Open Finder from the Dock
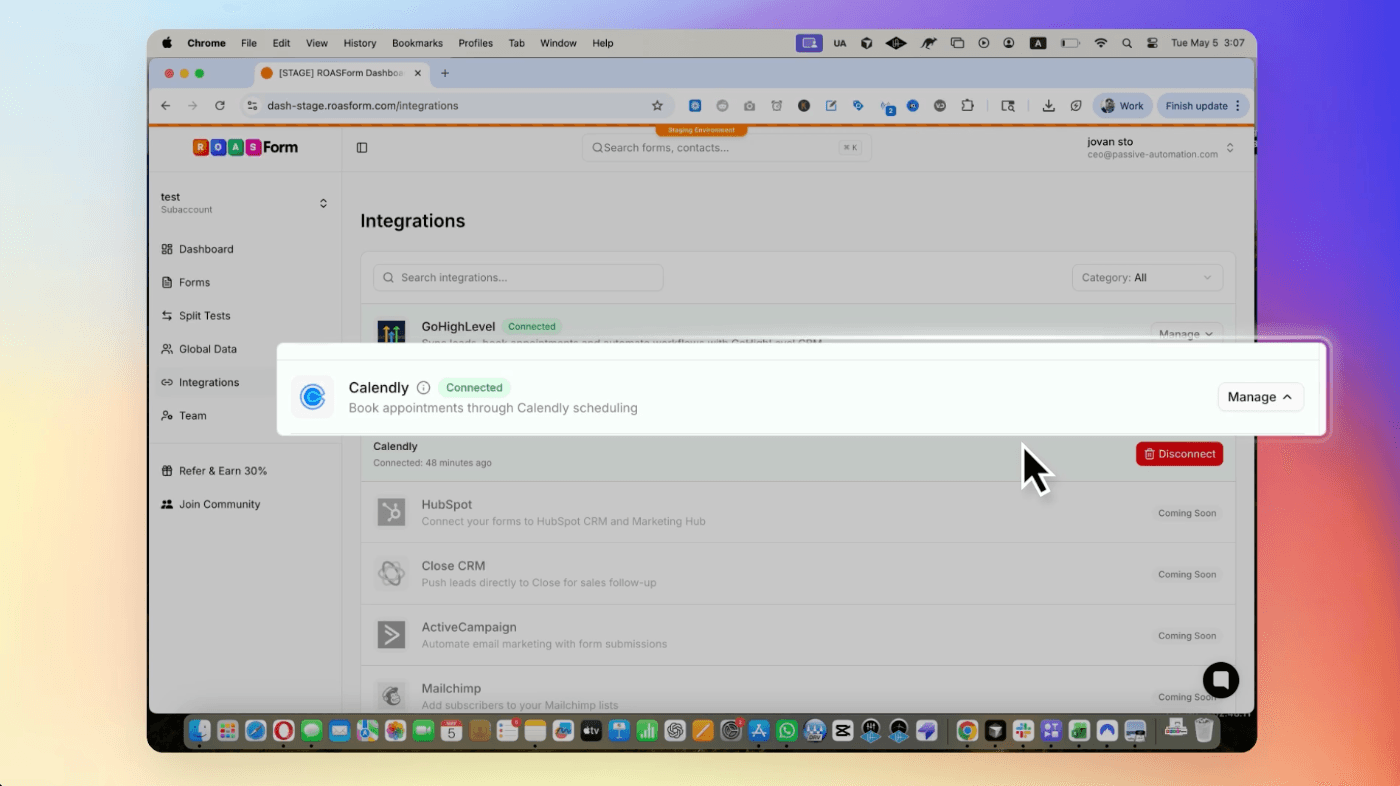The image size is (1400, 786). 200,731
